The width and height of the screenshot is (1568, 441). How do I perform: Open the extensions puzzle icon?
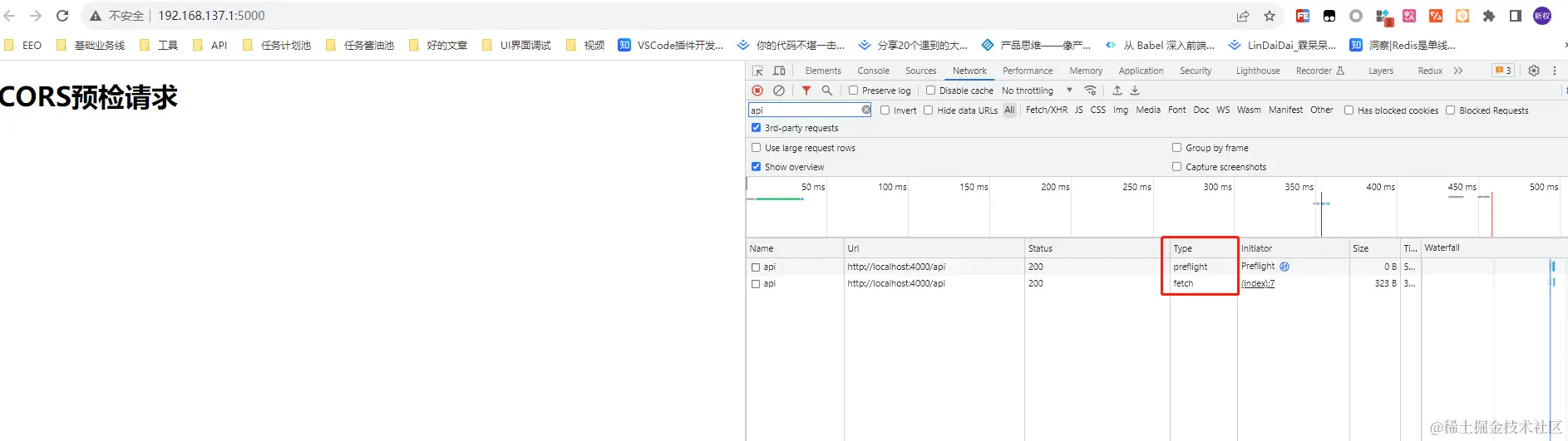point(1489,16)
